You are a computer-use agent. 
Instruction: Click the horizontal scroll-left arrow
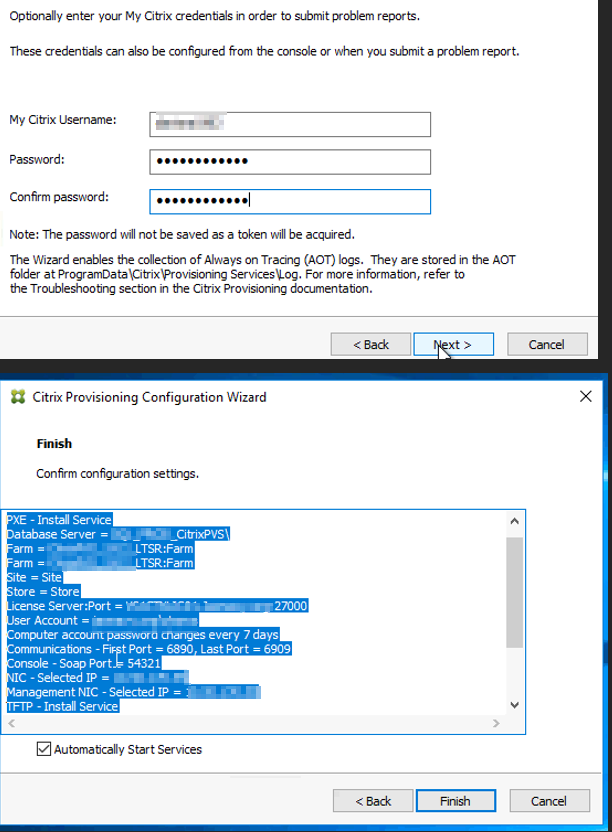tap(12, 723)
